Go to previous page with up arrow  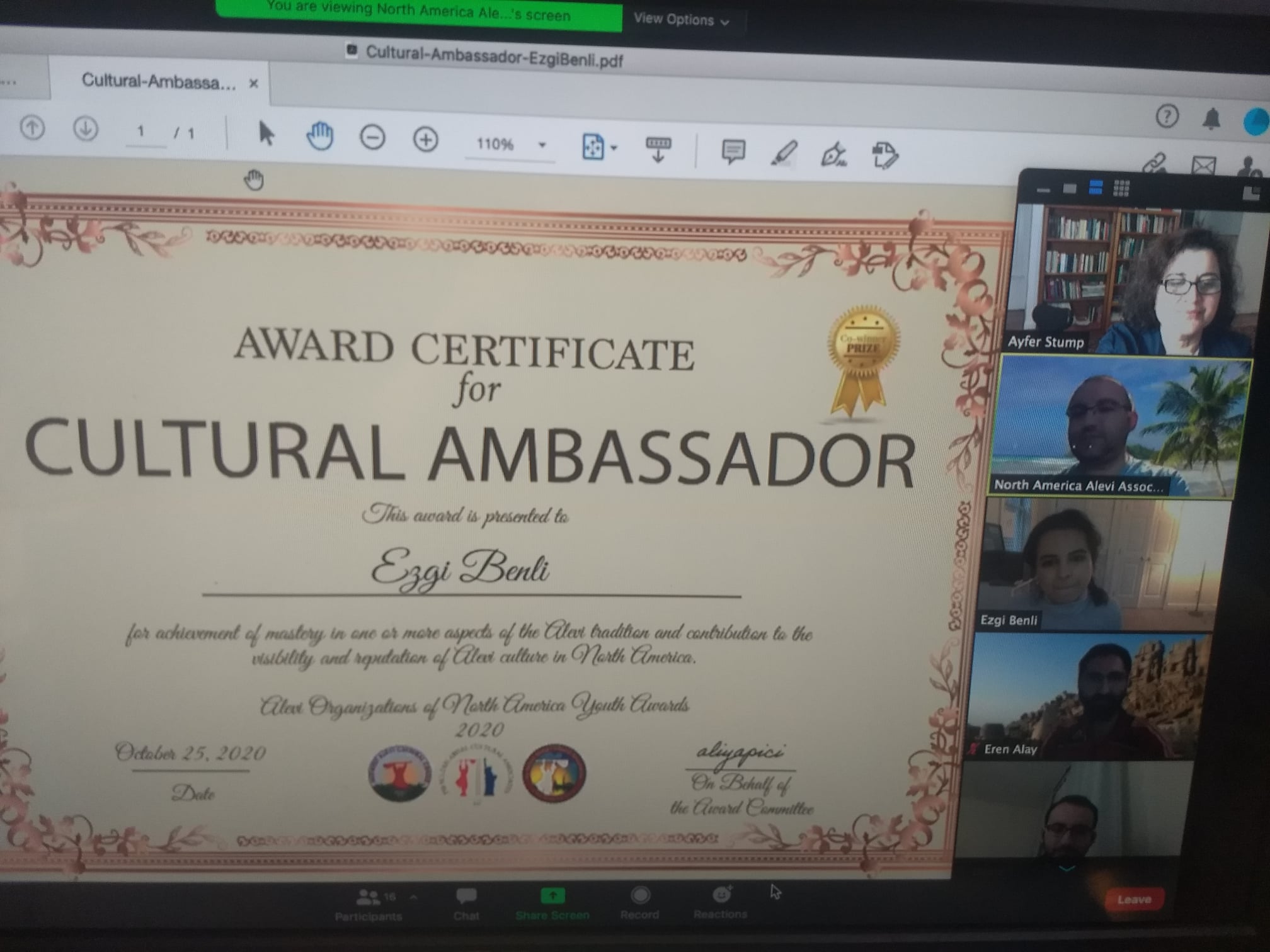click(x=32, y=128)
